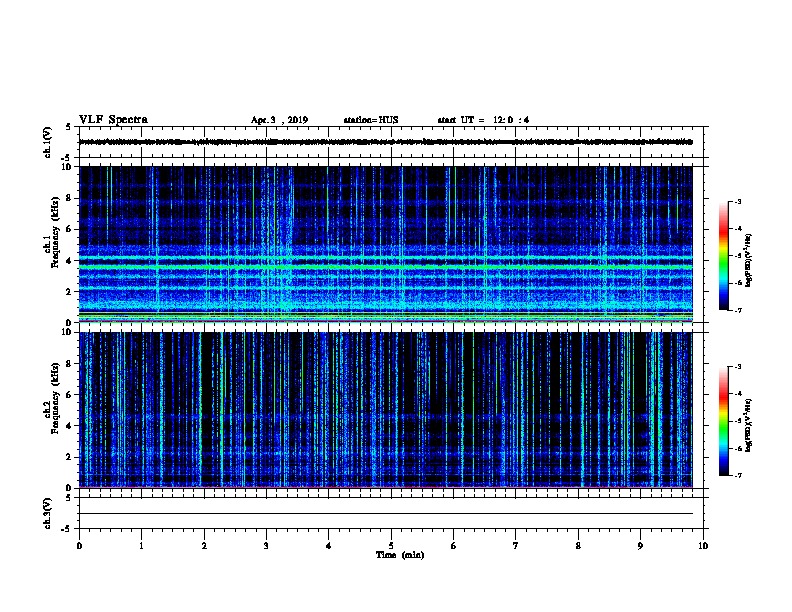The width and height of the screenshot is (792, 612).
Task: Click the time axis tick label "3"
Action: tap(266, 546)
